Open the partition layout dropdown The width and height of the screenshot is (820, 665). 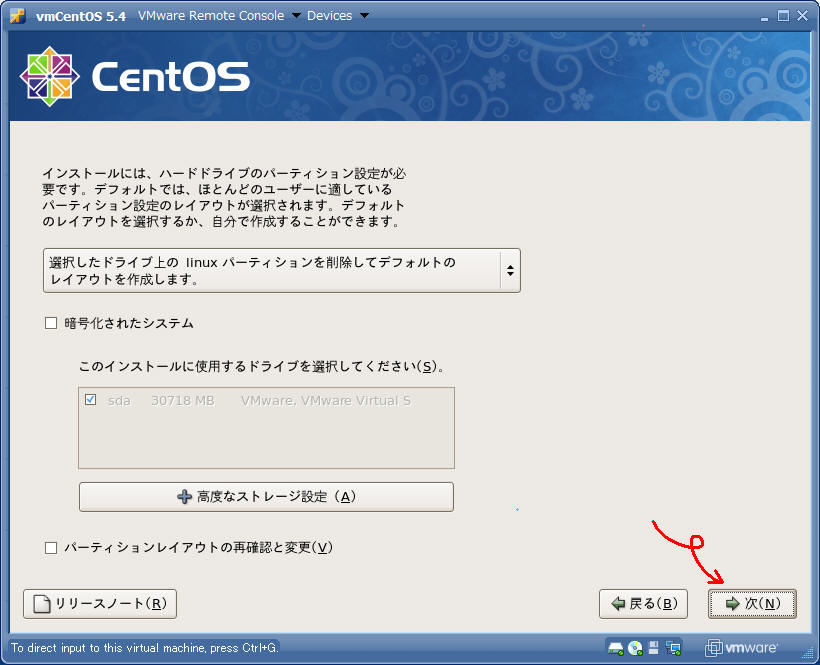(282, 270)
